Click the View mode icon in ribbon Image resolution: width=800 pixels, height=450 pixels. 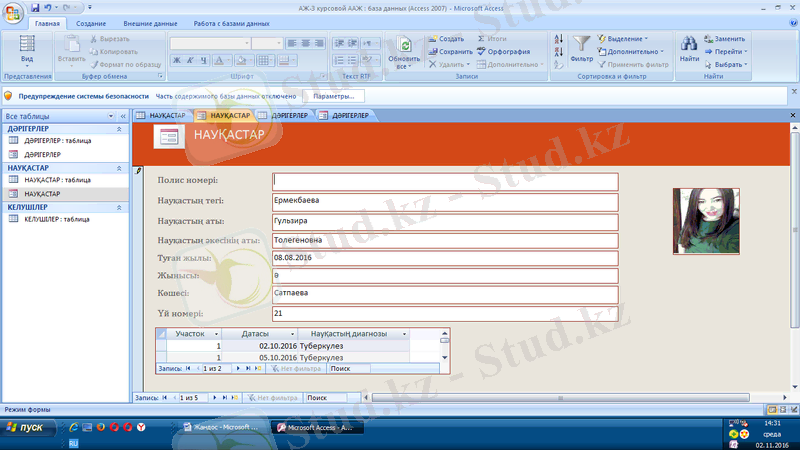(x=27, y=45)
